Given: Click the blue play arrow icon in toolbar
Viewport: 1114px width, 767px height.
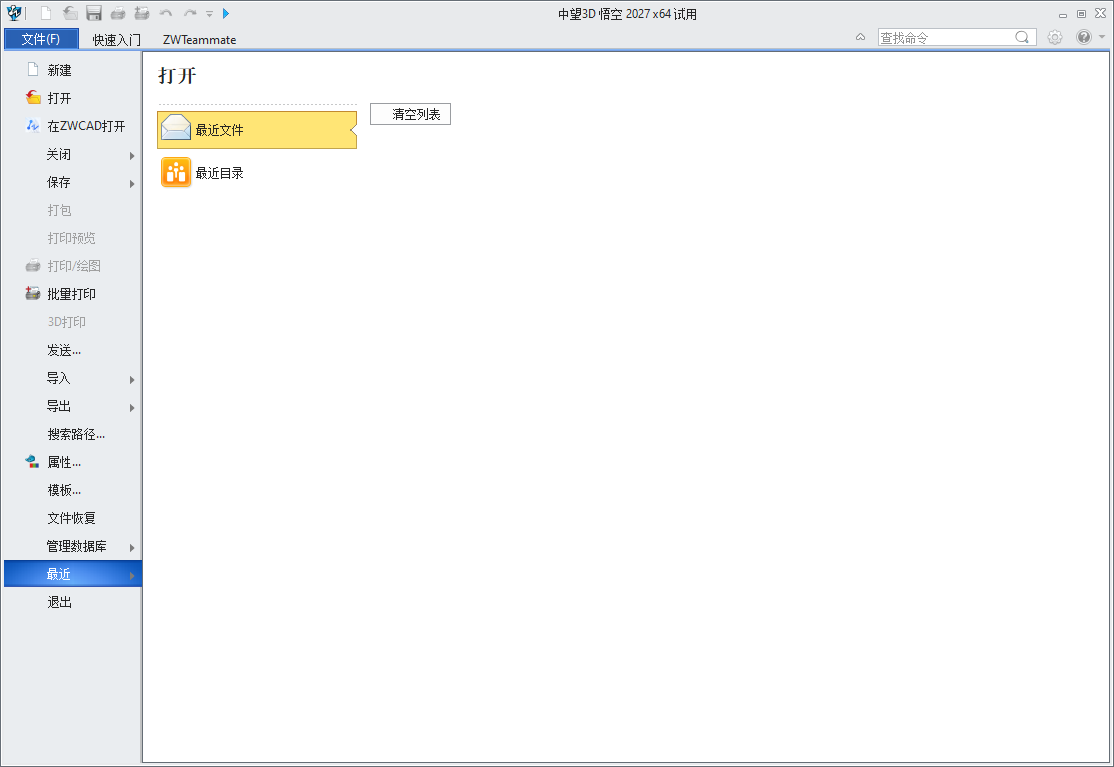Looking at the screenshot, I should [226, 13].
